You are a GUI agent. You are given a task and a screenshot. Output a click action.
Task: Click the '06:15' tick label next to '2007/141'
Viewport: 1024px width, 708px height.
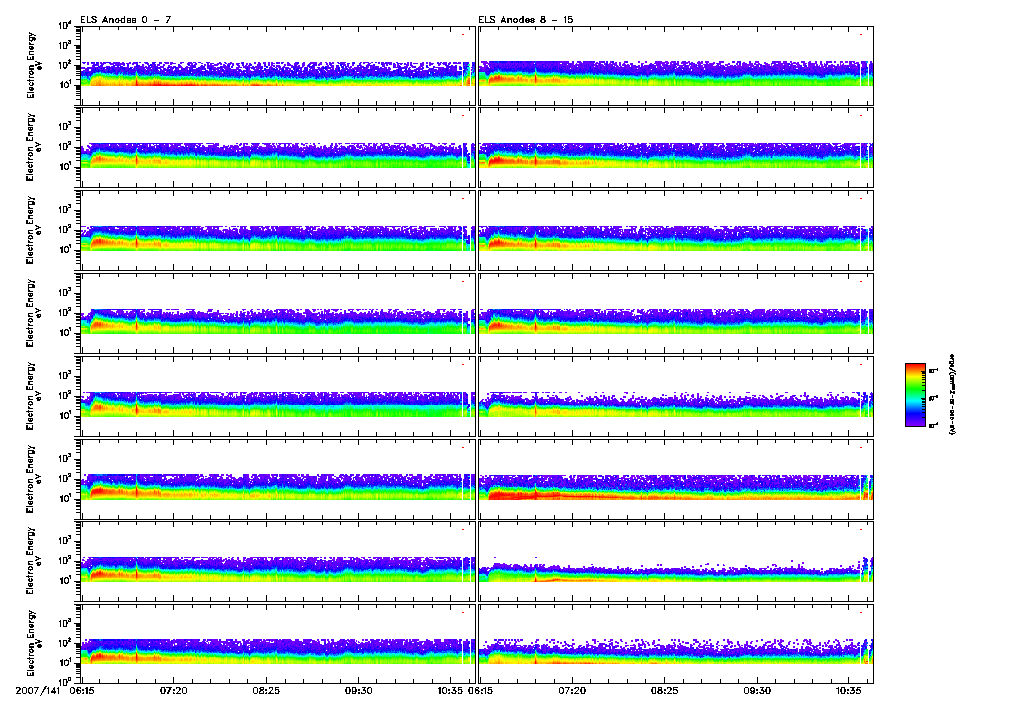(82, 690)
